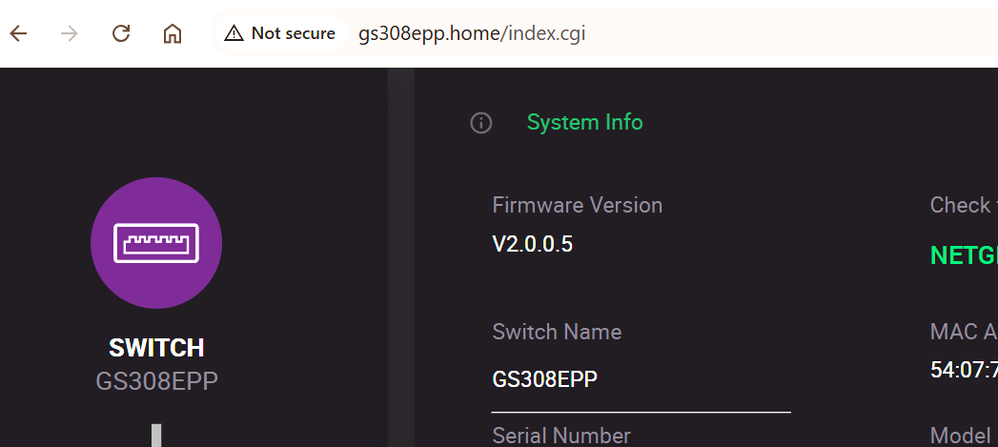Screen dimensions: 998x447
Task: Click the info icon beside System Info
Action: tap(481, 123)
